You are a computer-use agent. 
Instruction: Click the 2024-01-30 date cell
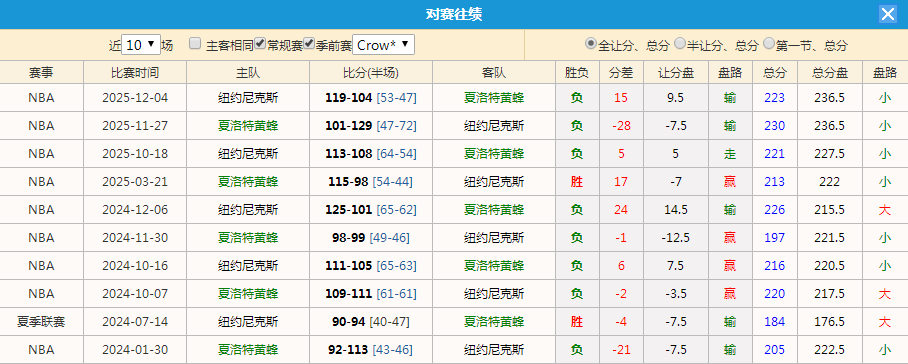click(x=135, y=350)
